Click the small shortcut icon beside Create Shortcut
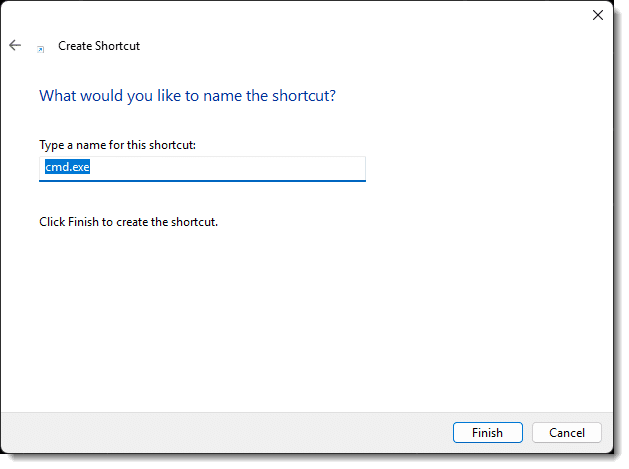 pyautogui.click(x=41, y=49)
